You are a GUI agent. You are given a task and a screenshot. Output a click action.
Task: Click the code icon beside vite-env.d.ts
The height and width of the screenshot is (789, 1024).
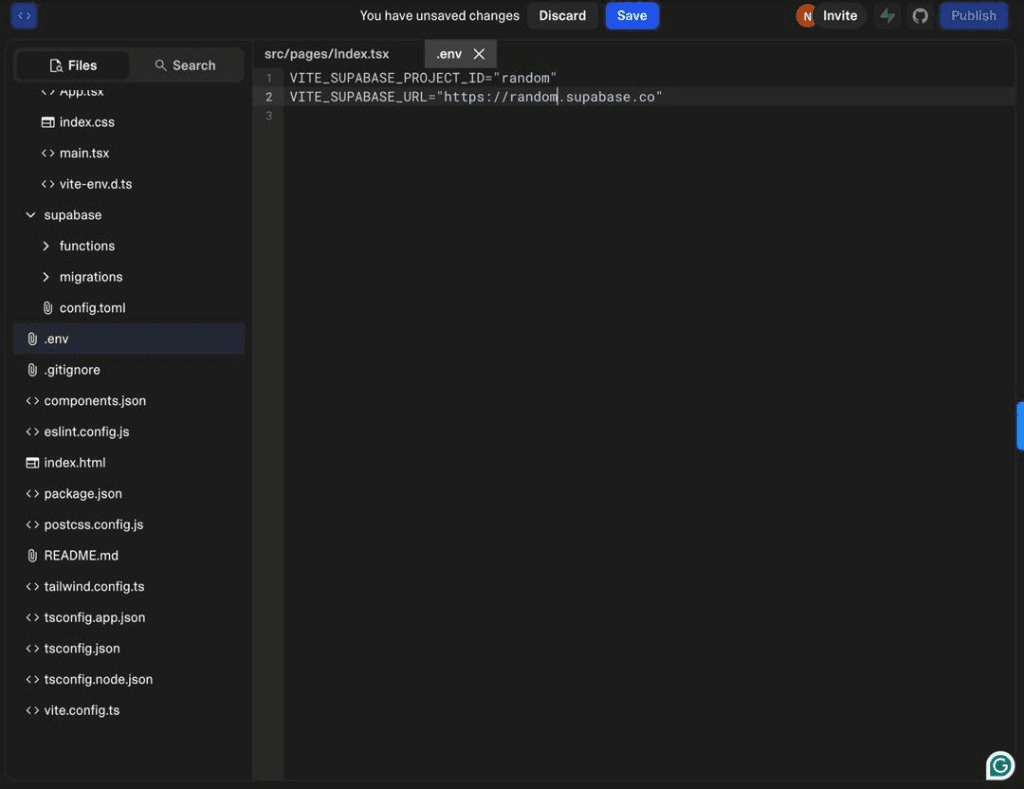click(x=48, y=184)
